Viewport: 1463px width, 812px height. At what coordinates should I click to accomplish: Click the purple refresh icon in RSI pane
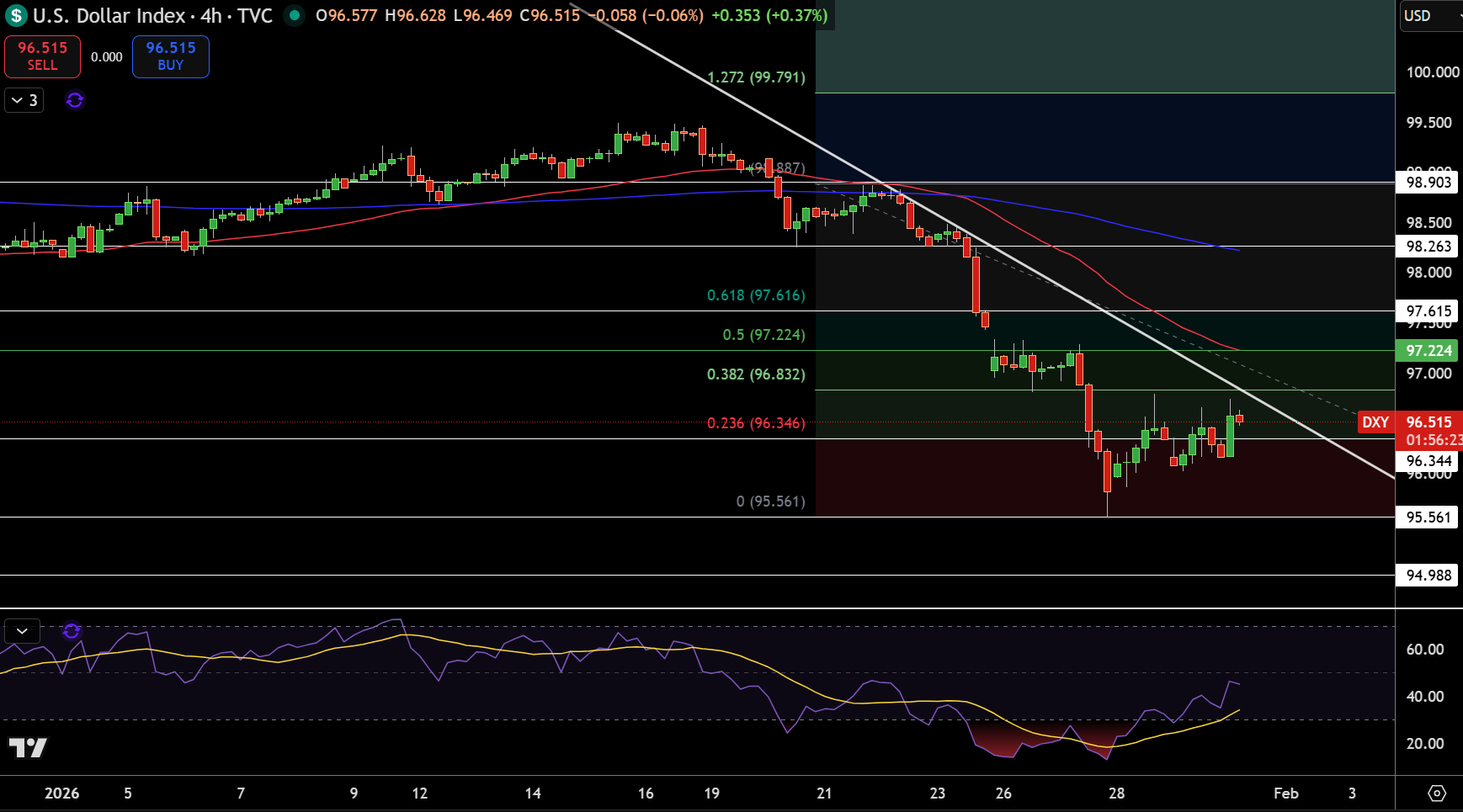pyautogui.click(x=72, y=630)
